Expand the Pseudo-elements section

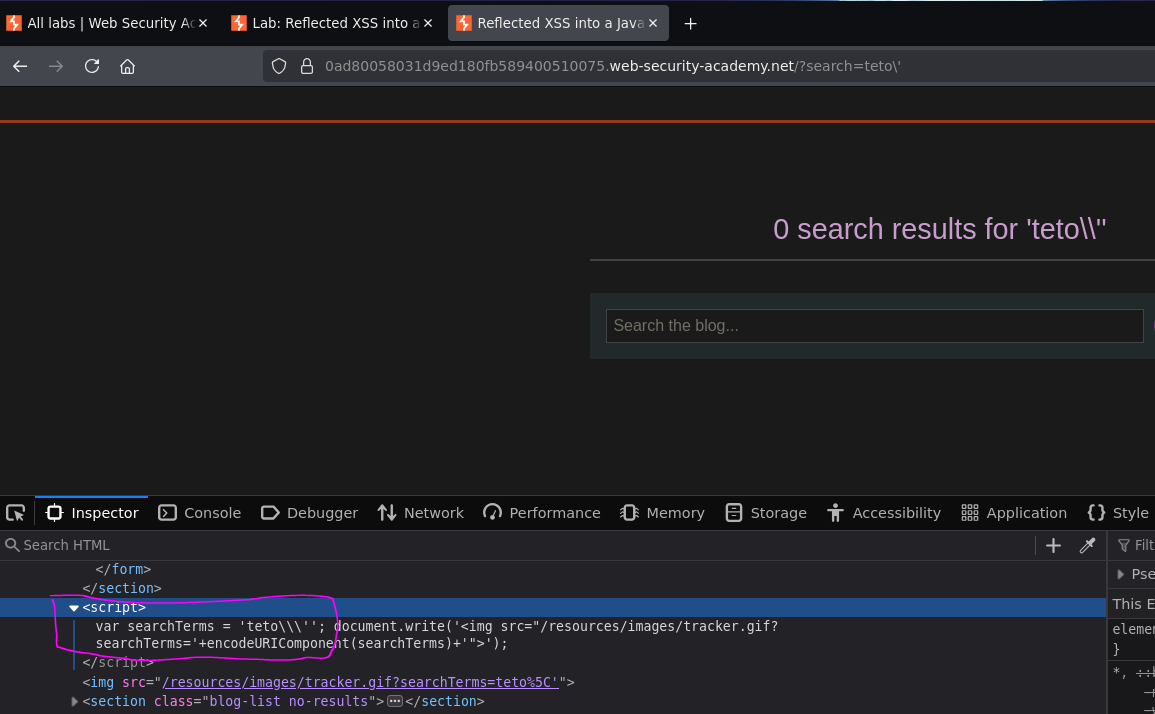1121,574
